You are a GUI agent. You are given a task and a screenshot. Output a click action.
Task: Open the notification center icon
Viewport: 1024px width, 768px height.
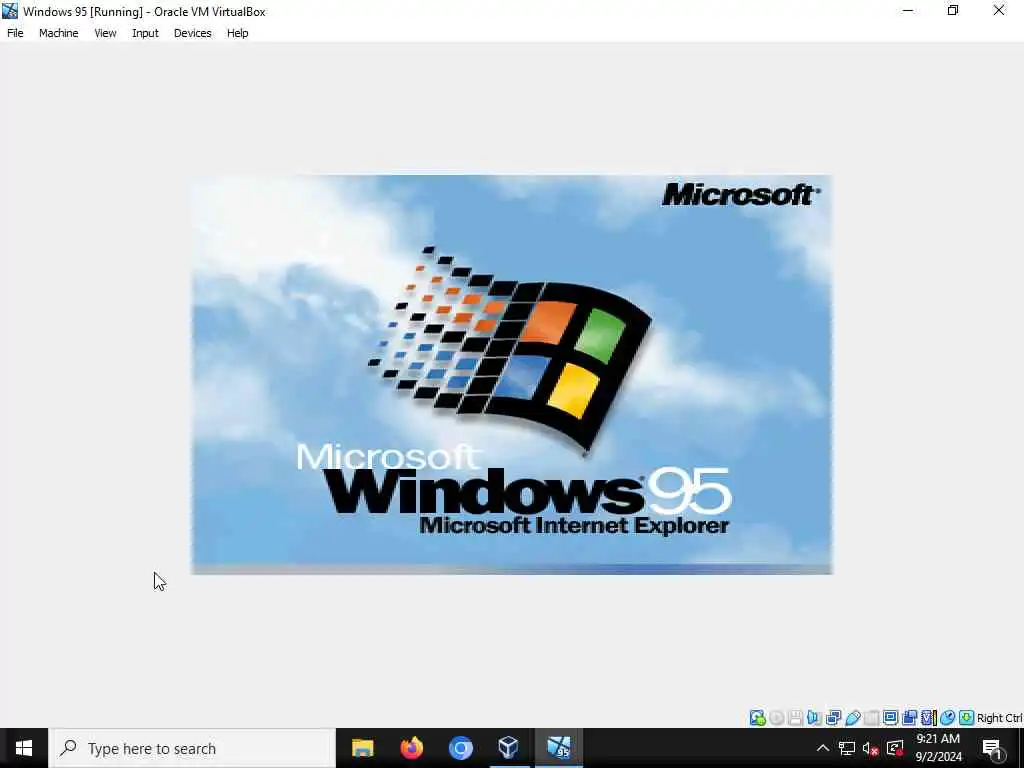(992, 748)
